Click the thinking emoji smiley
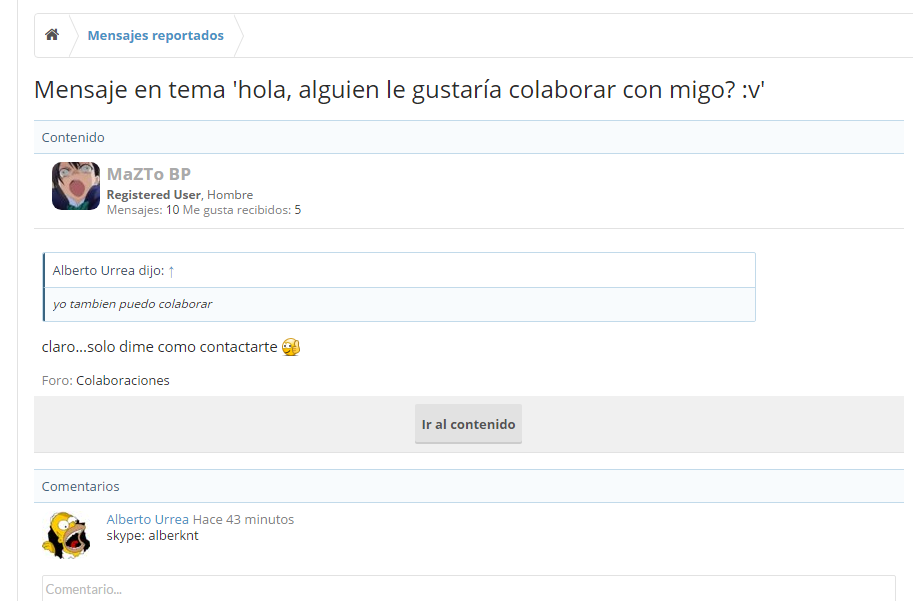Screen dimensions: 913x601 291,347
